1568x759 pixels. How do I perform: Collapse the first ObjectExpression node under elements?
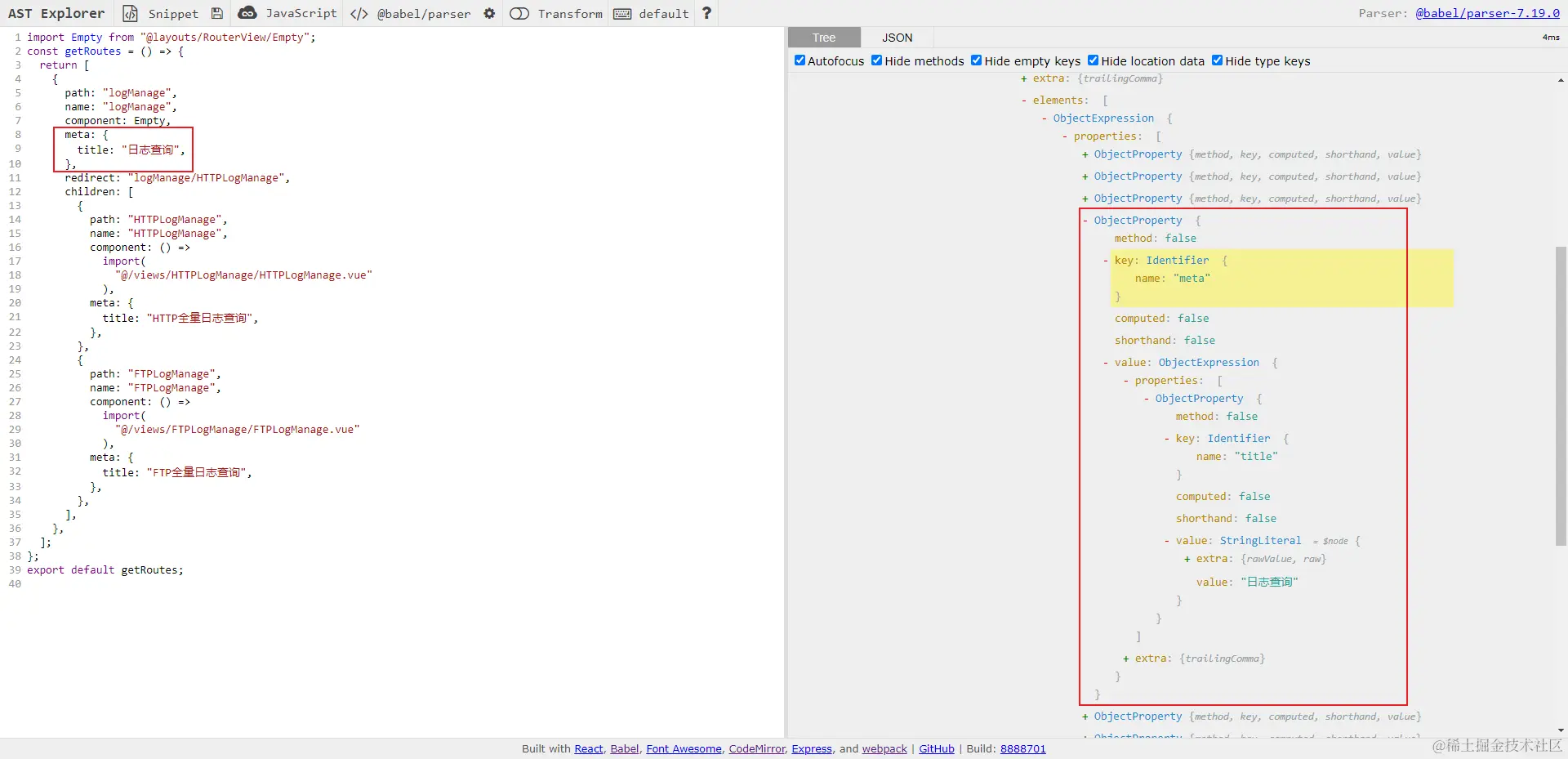coord(1045,118)
